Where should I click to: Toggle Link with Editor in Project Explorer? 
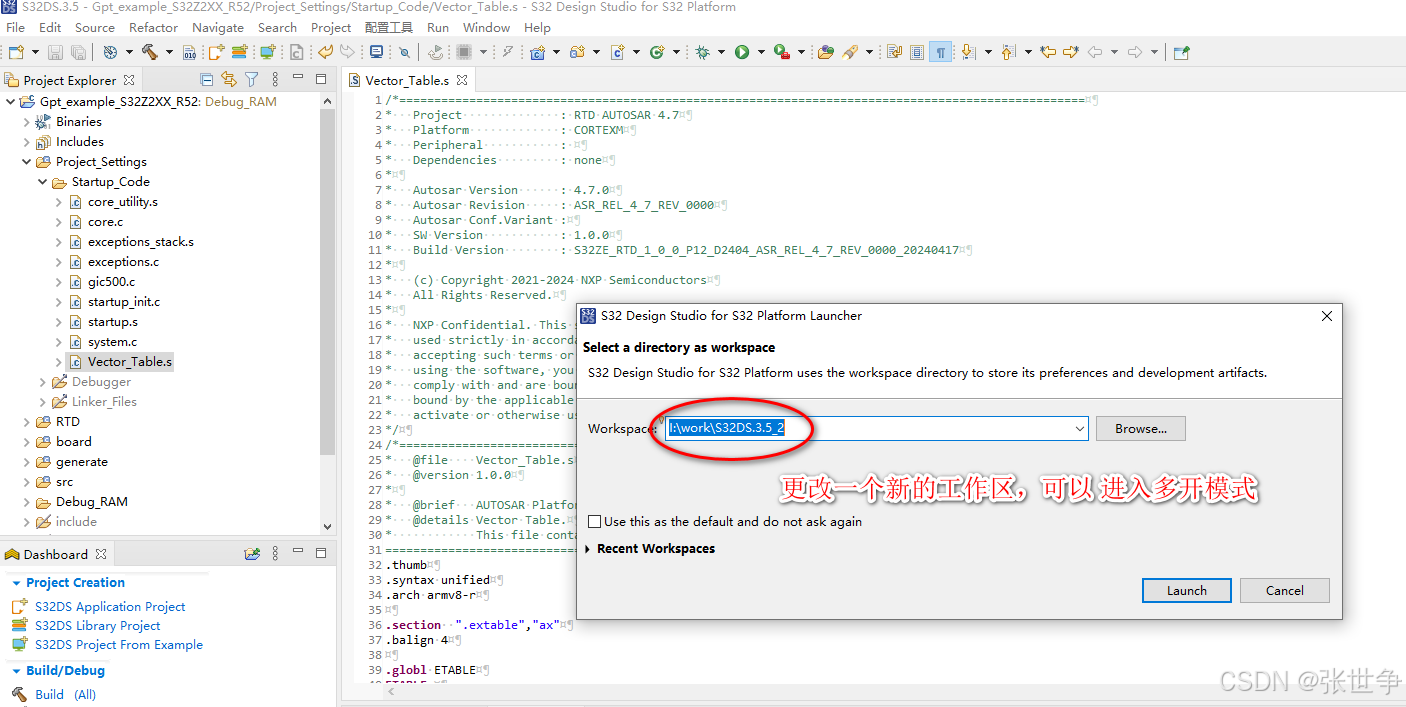(229, 80)
